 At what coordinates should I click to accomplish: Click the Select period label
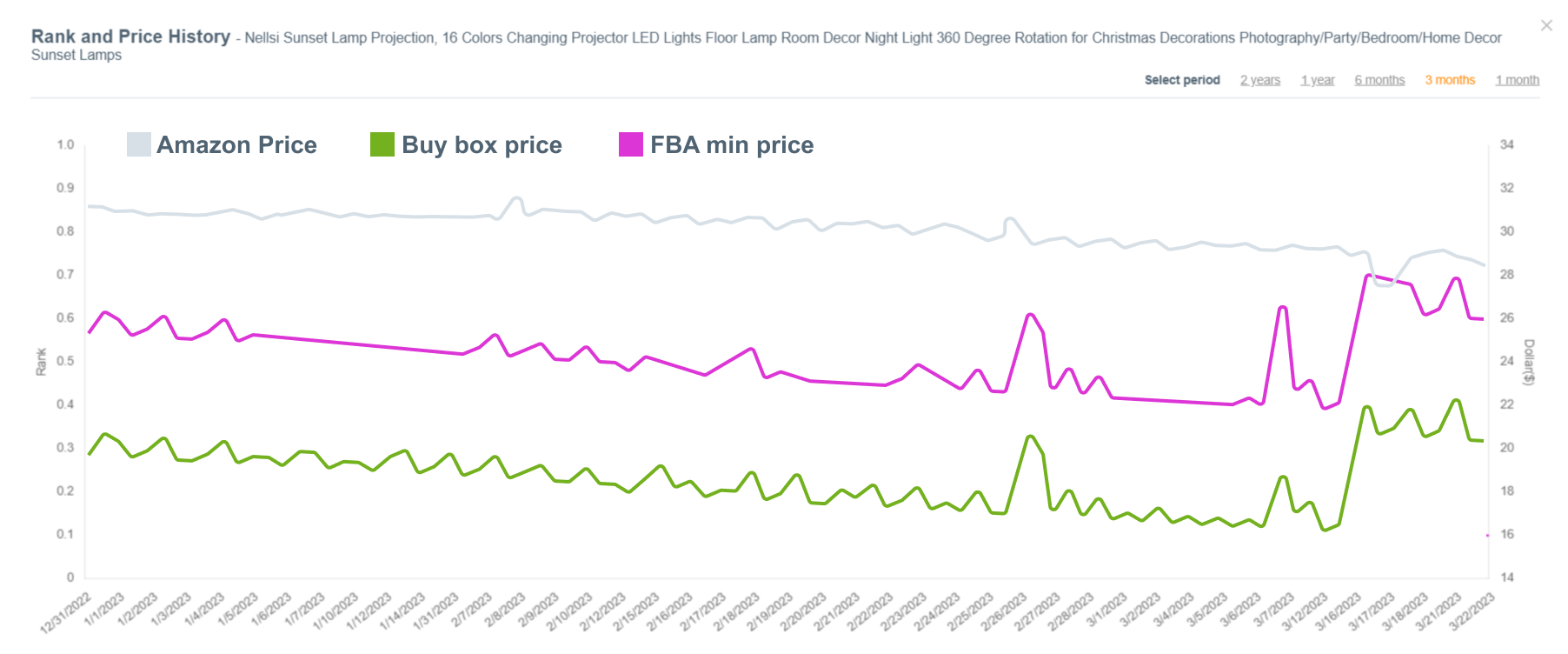pyautogui.click(x=1181, y=79)
